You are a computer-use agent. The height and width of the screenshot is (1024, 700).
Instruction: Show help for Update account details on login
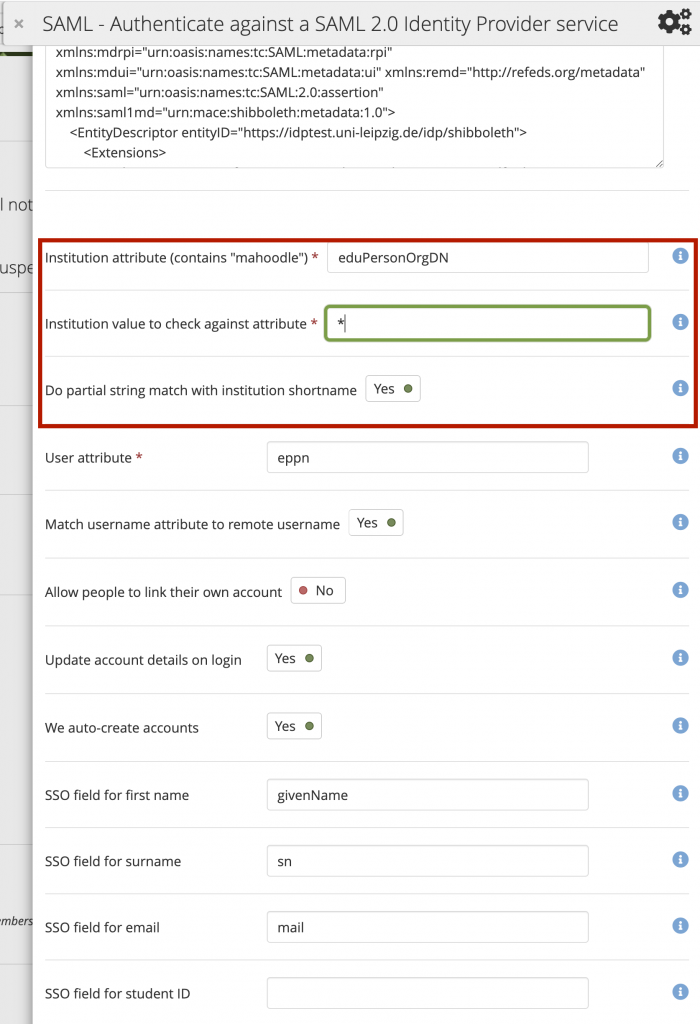pyautogui.click(x=680, y=658)
